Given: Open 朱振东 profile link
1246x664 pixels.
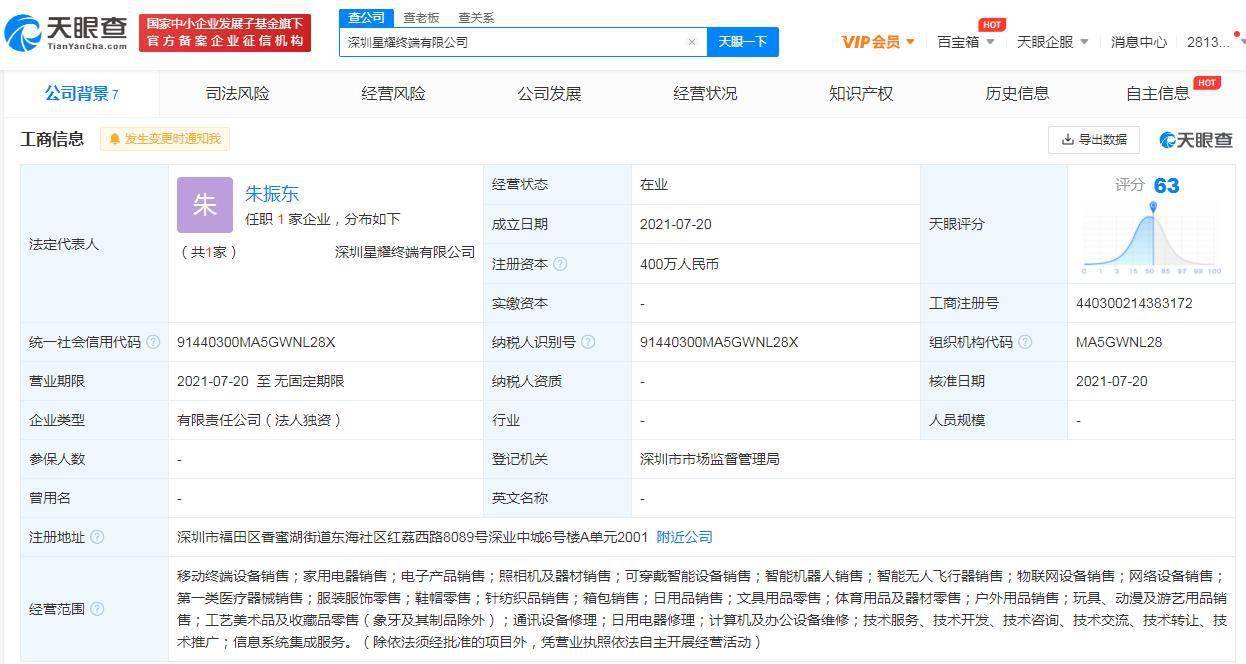Looking at the screenshot, I should pos(272,193).
